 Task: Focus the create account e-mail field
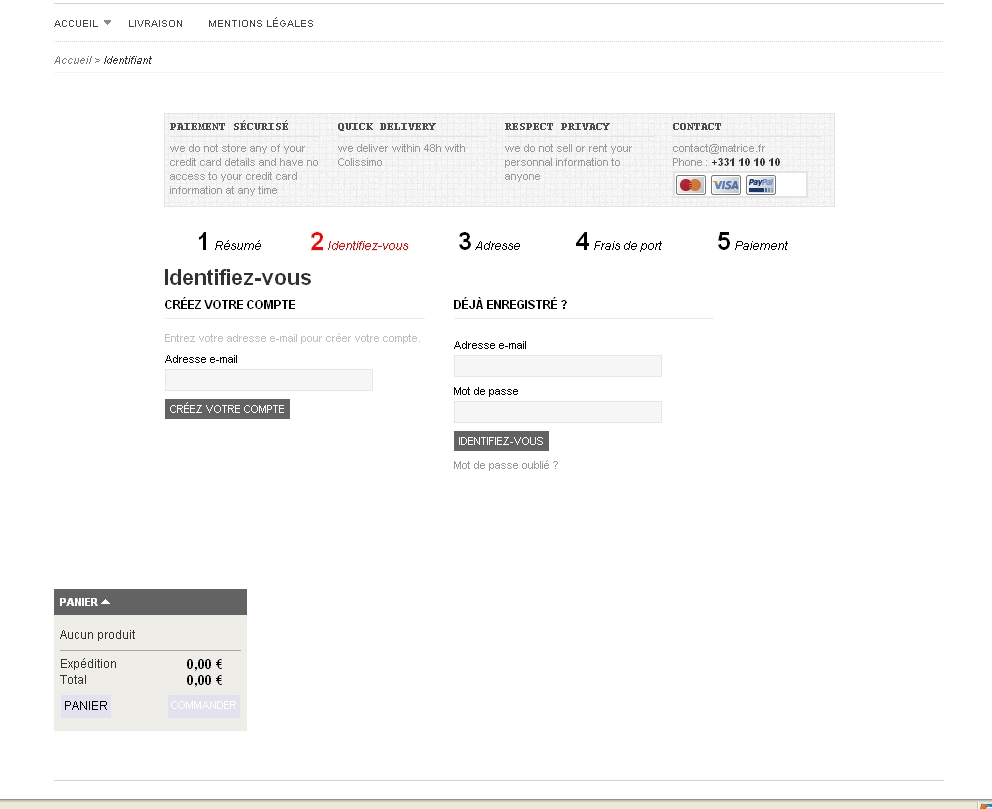click(269, 380)
